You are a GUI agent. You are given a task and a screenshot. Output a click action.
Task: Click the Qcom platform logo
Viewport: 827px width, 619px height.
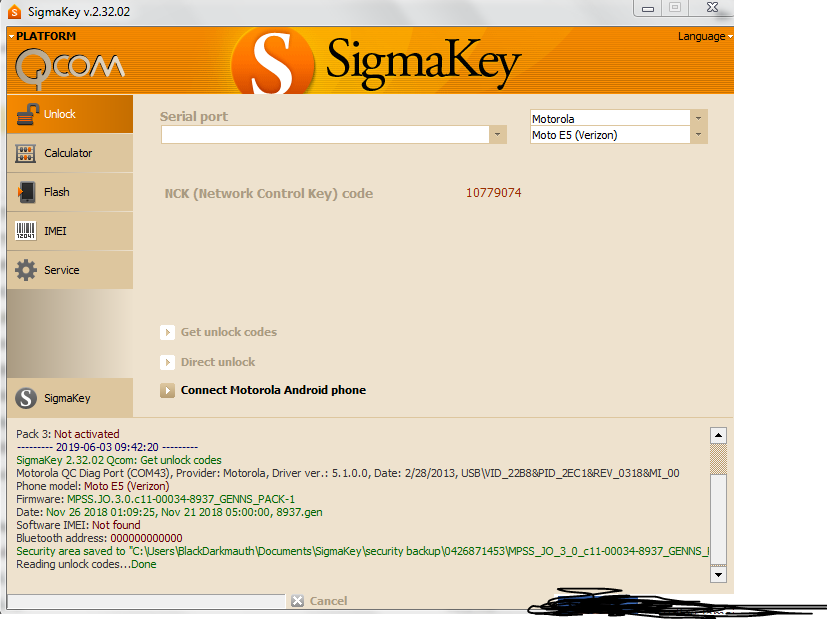click(70, 68)
